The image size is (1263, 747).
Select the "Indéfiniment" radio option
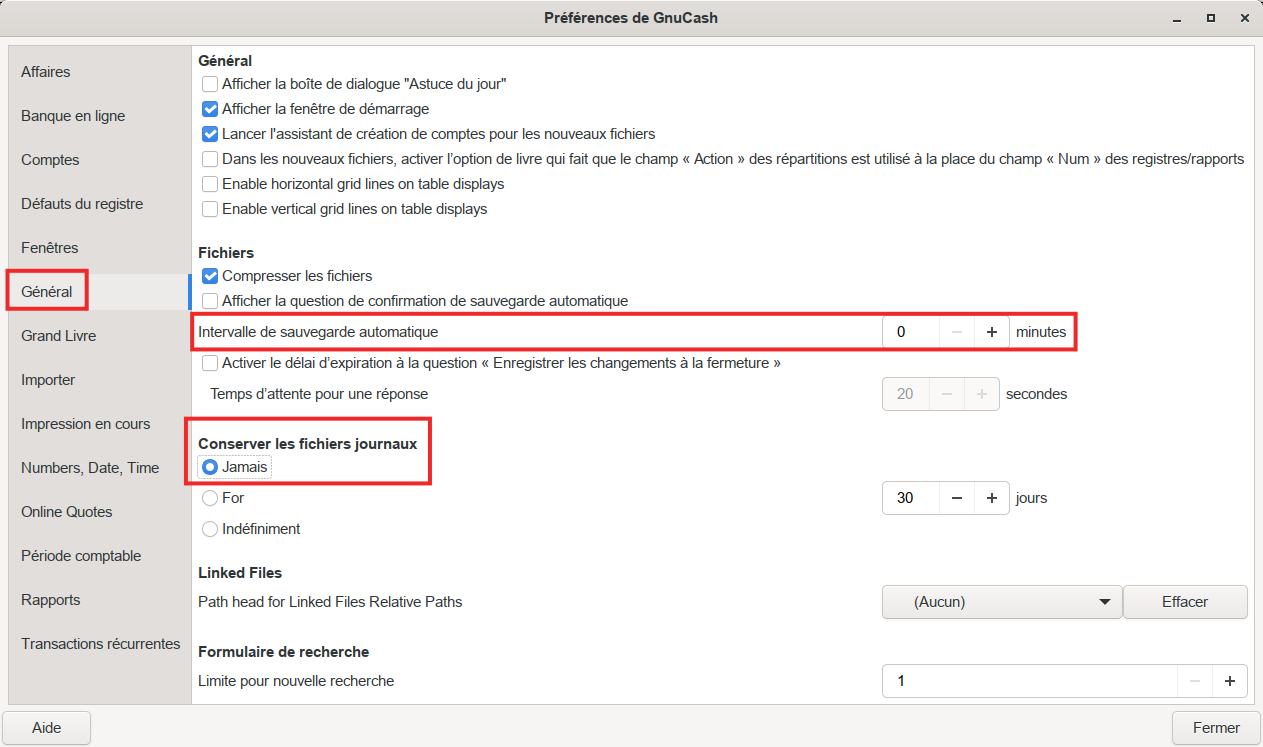point(210,529)
